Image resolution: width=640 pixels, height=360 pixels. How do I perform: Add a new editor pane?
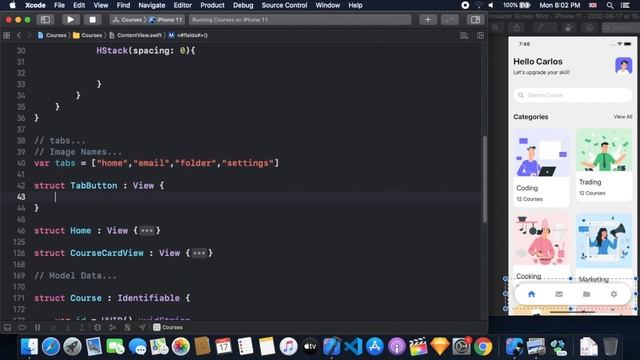pyautogui.click(x=480, y=36)
